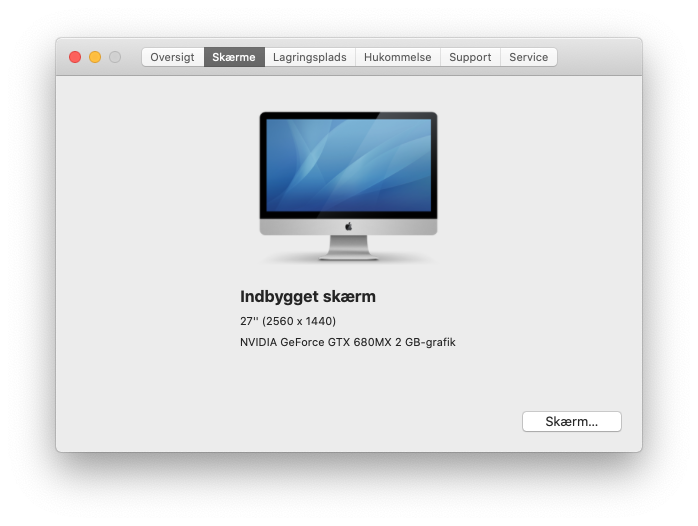698x526 pixels.
Task: Switch to the Oversigt tab
Action: pos(173,57)
